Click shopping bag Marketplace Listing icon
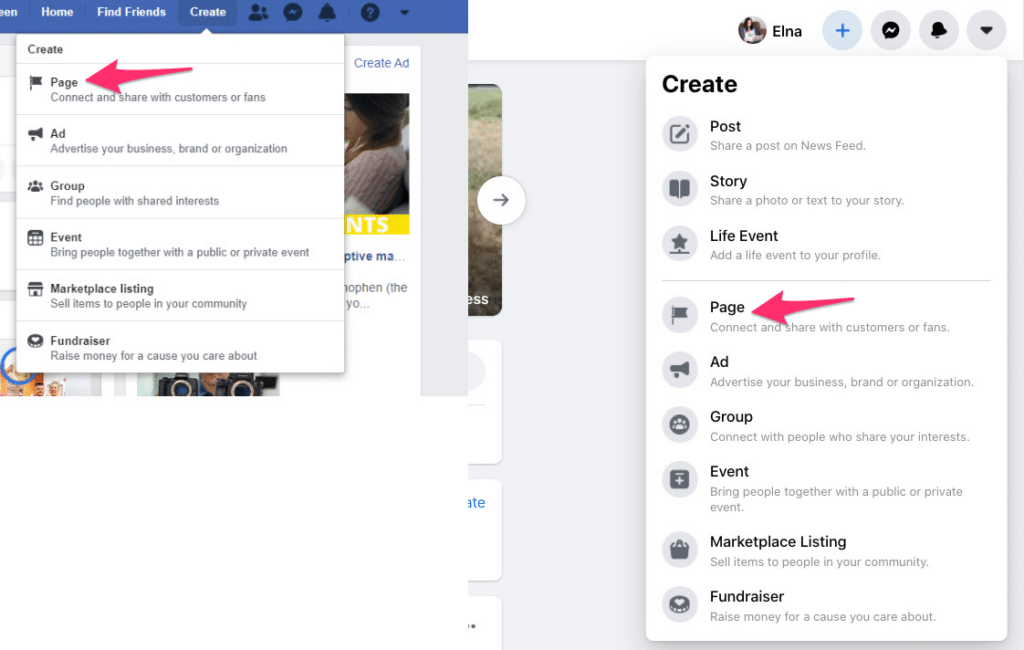This screenshot has width=1024, height=650. click(679, 550)
